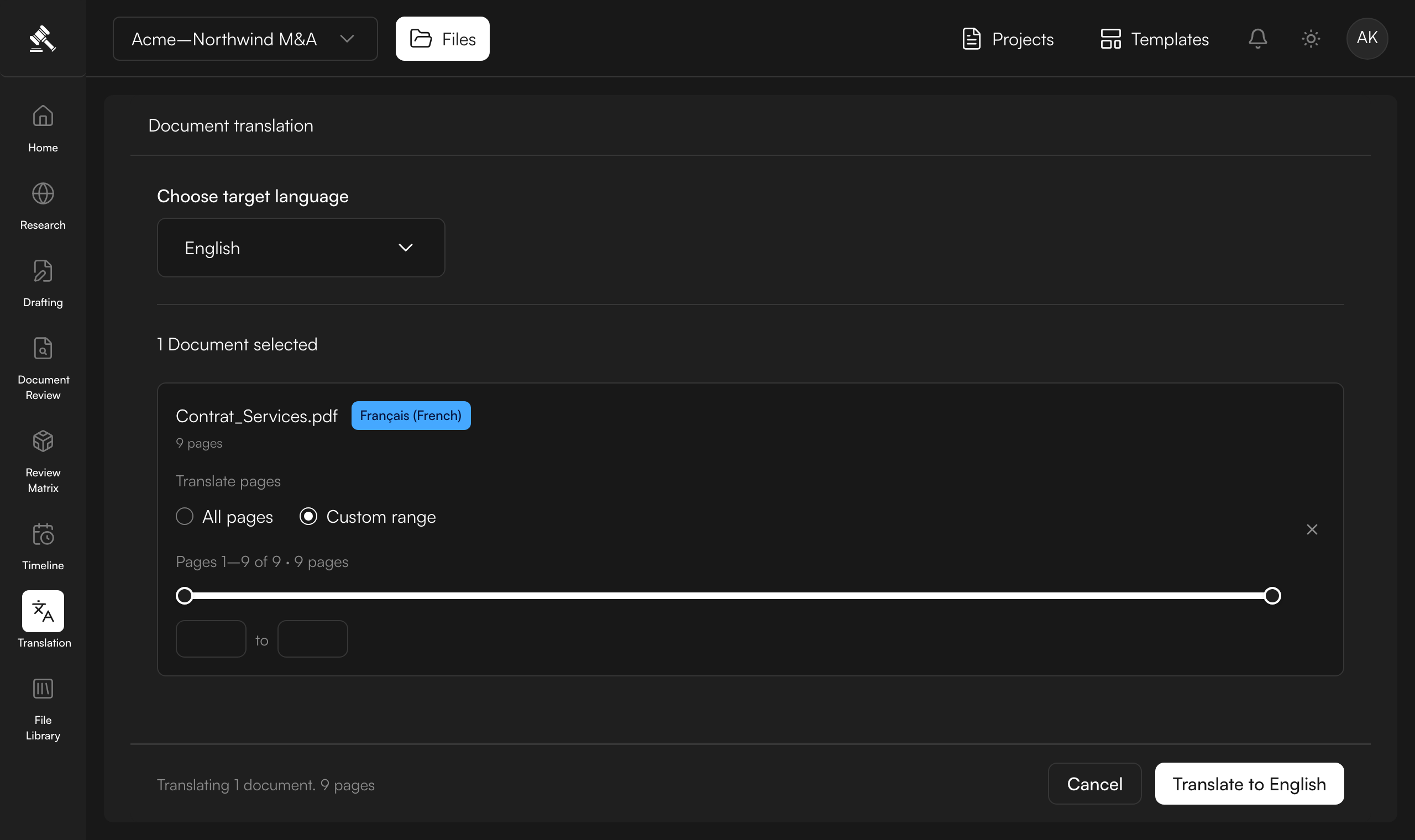Click the '1 Document selected' text
1415x840 pixels.
click(x=237, y=344)
